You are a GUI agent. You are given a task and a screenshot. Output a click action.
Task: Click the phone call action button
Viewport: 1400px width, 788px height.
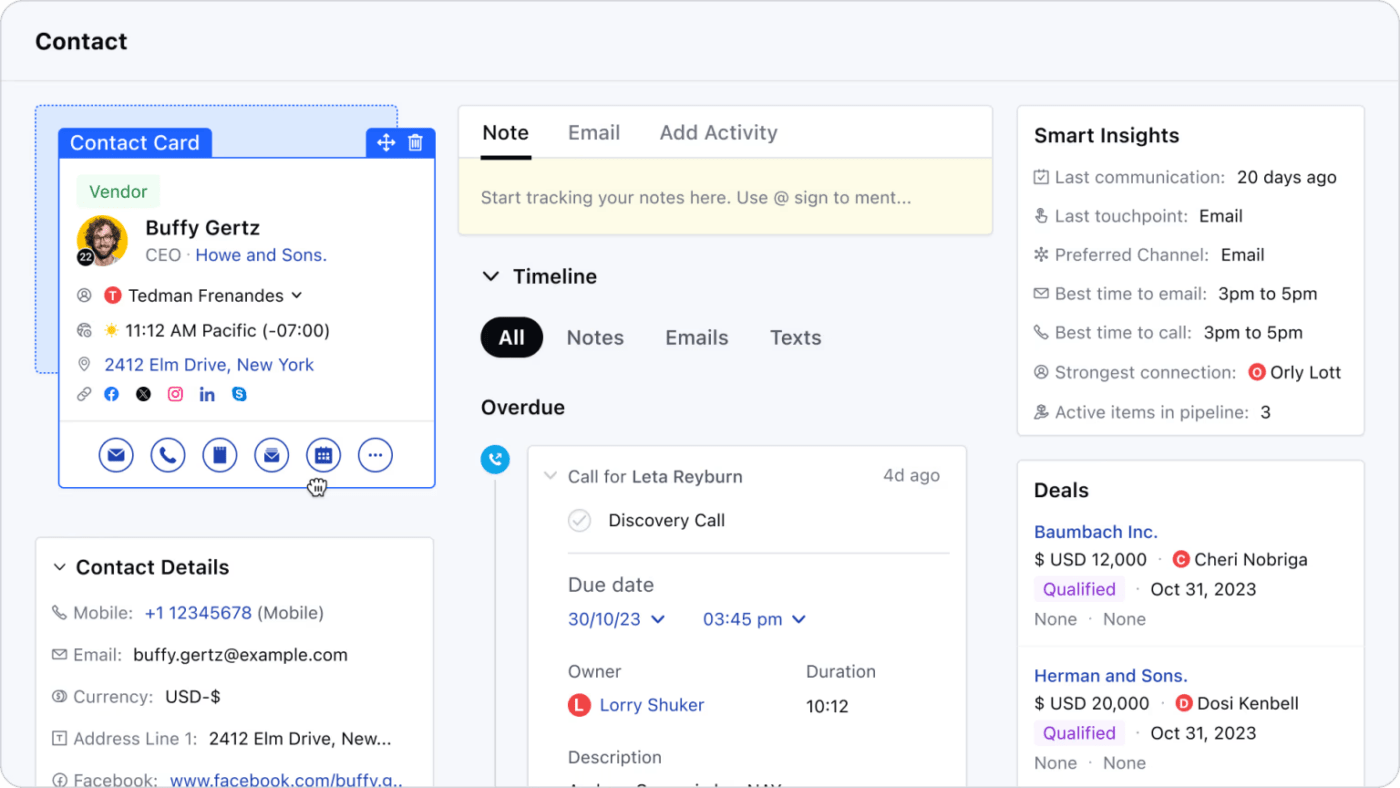coord(168,456)
